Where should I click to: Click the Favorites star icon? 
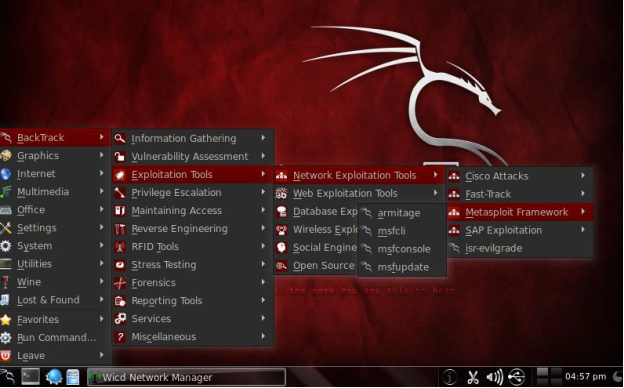(6, 320)
